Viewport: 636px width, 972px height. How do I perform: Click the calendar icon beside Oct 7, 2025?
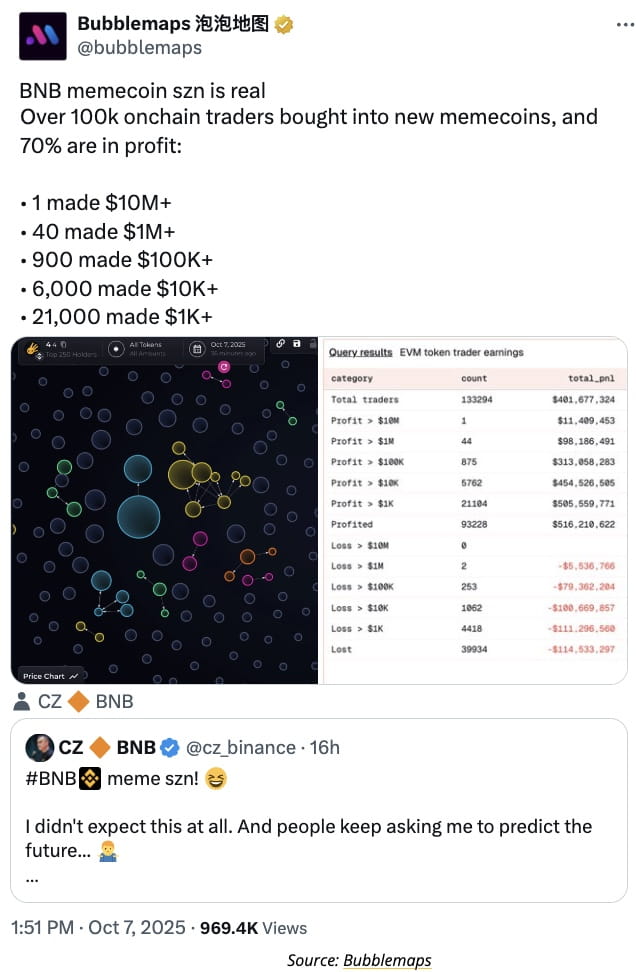point(195,349)
